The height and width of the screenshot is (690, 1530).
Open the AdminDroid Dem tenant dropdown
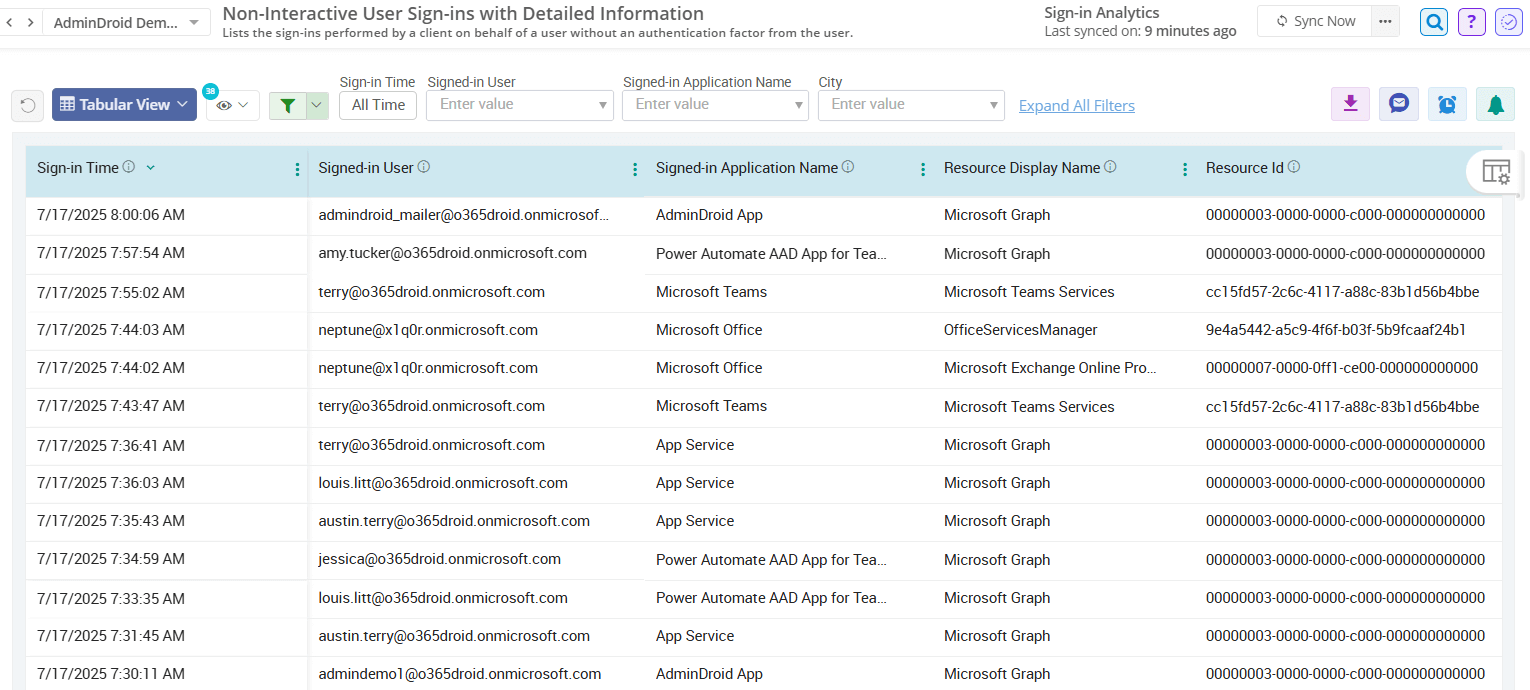127,21
